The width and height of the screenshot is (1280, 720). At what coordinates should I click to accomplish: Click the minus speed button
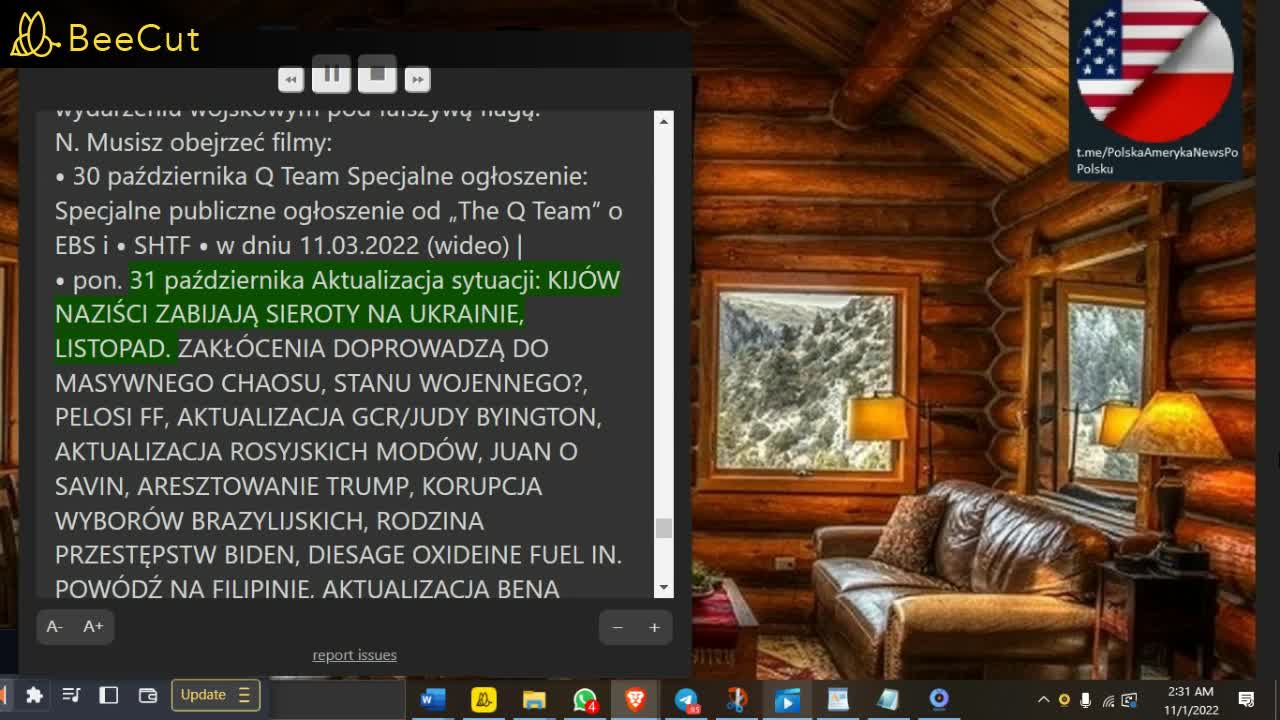(x=617, y=627)
